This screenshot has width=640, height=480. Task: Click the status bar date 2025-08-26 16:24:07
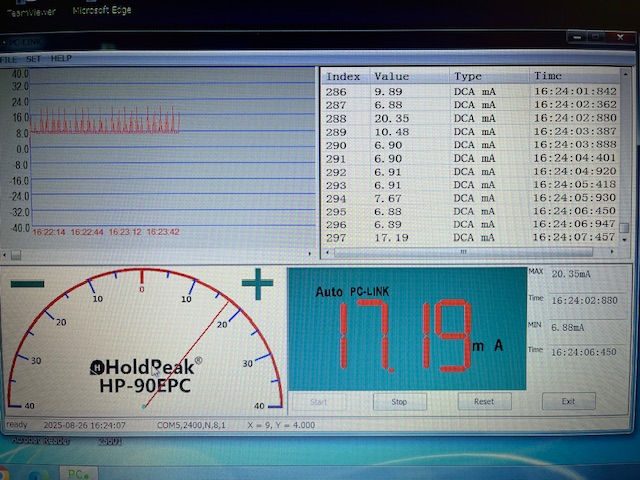coord(84,425)
